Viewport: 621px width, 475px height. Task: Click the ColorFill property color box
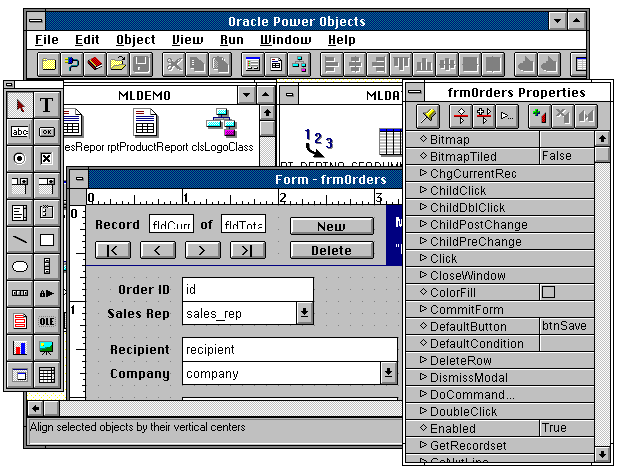tap(548, 292)
